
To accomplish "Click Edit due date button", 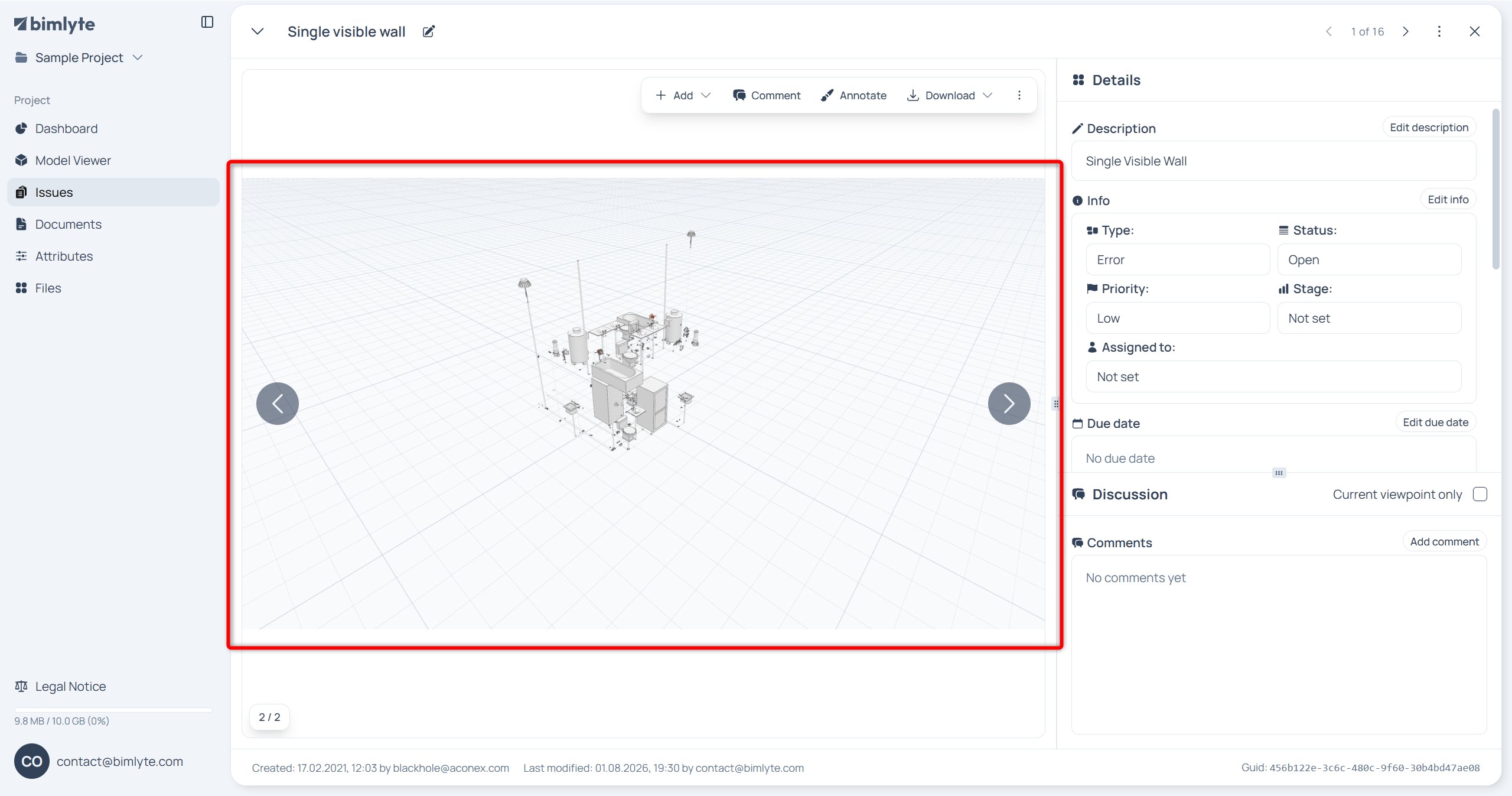I will [1436, 423].
